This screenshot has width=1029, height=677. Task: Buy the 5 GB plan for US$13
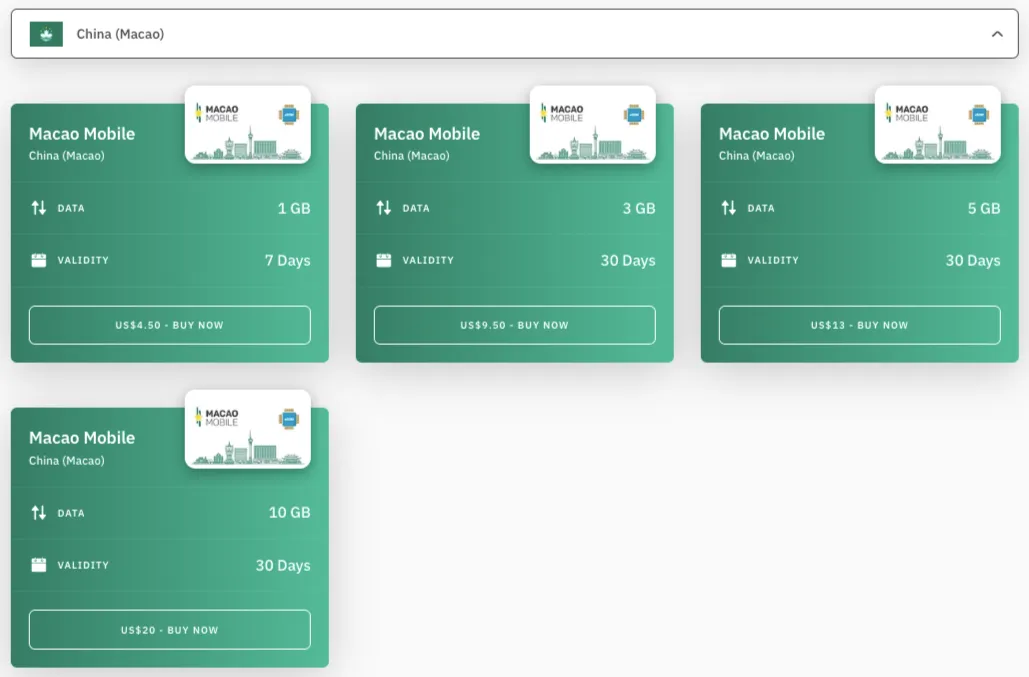[x=860, y=325]
